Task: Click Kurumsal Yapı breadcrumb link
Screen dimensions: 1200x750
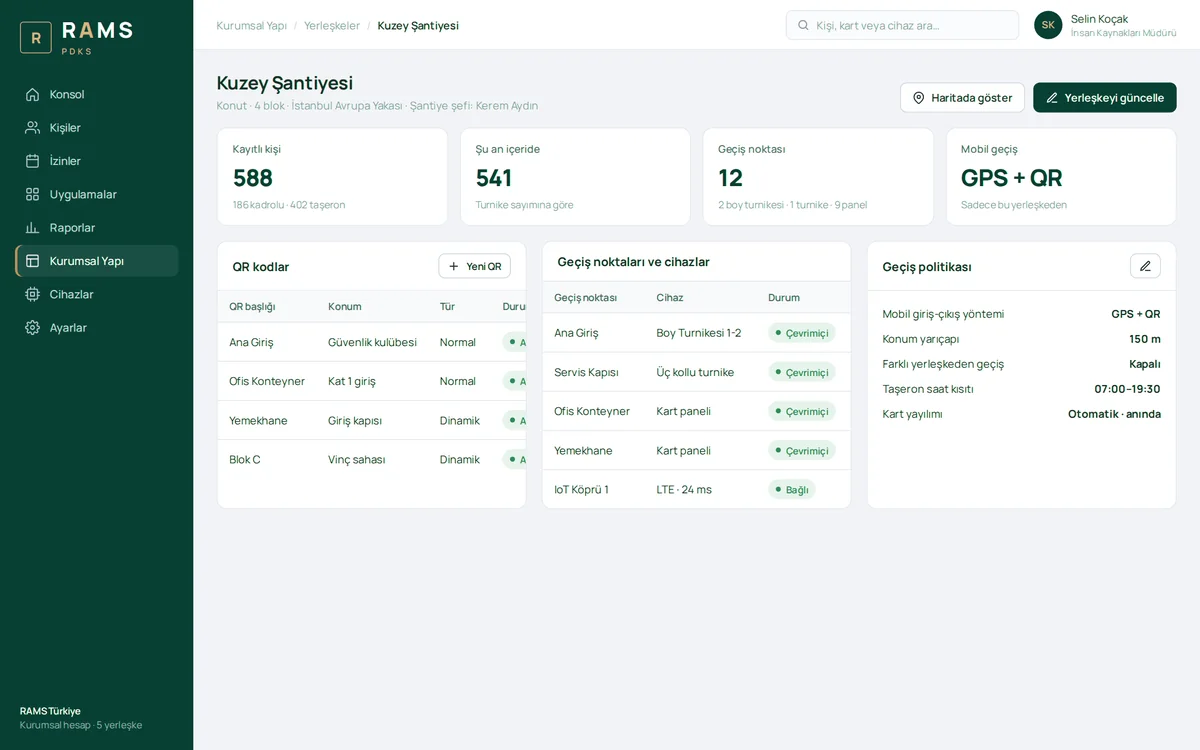Action: point(252,25)
